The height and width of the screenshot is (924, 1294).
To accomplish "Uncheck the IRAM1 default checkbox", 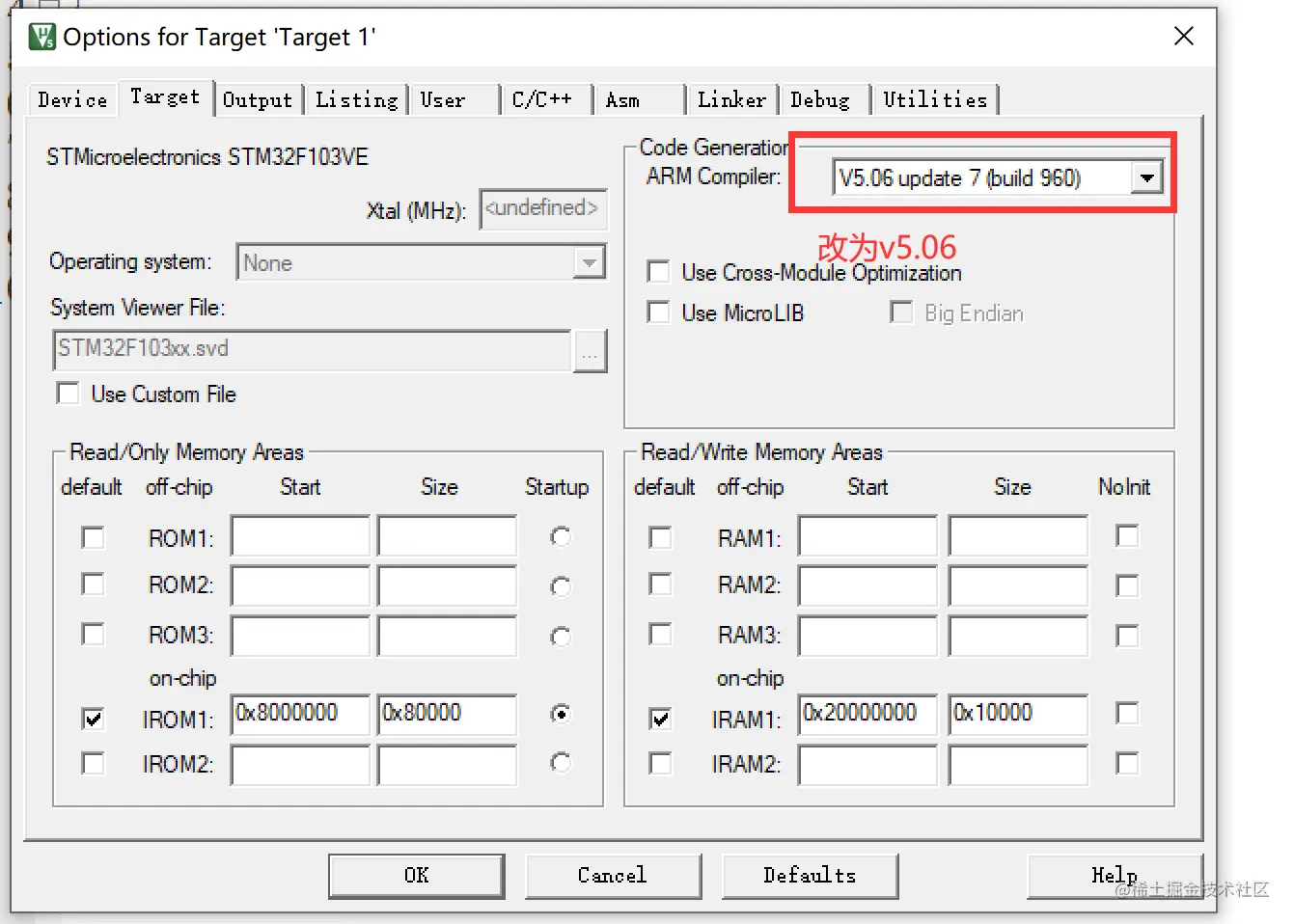I will (x=660, y=719).
